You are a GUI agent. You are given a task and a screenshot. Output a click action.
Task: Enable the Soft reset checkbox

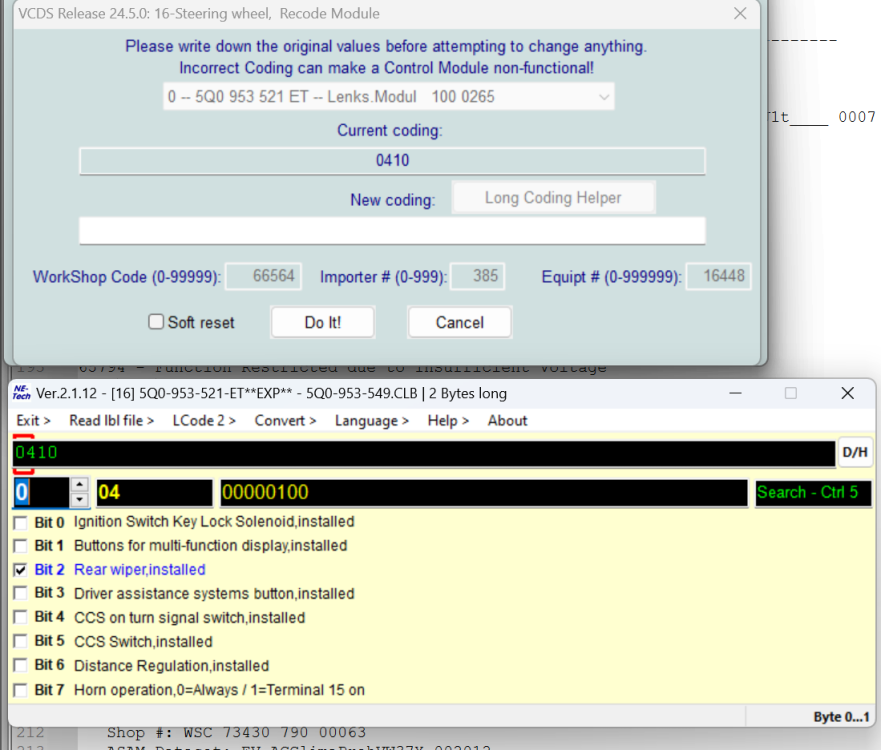pos(156,322)
